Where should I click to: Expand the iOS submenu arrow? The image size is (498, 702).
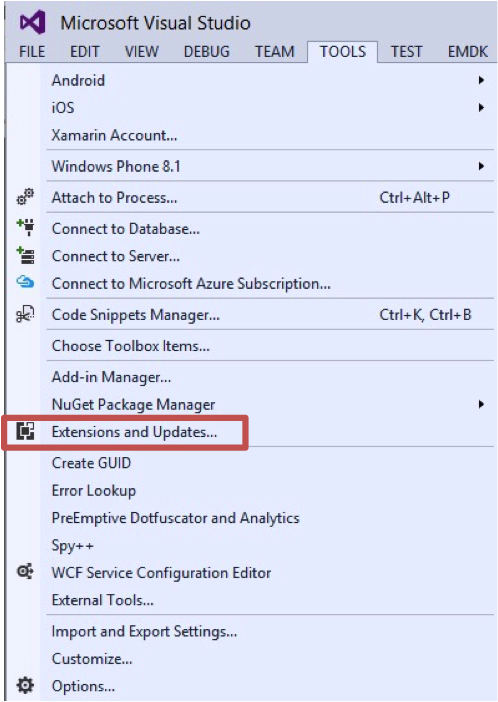click(481, 107)
